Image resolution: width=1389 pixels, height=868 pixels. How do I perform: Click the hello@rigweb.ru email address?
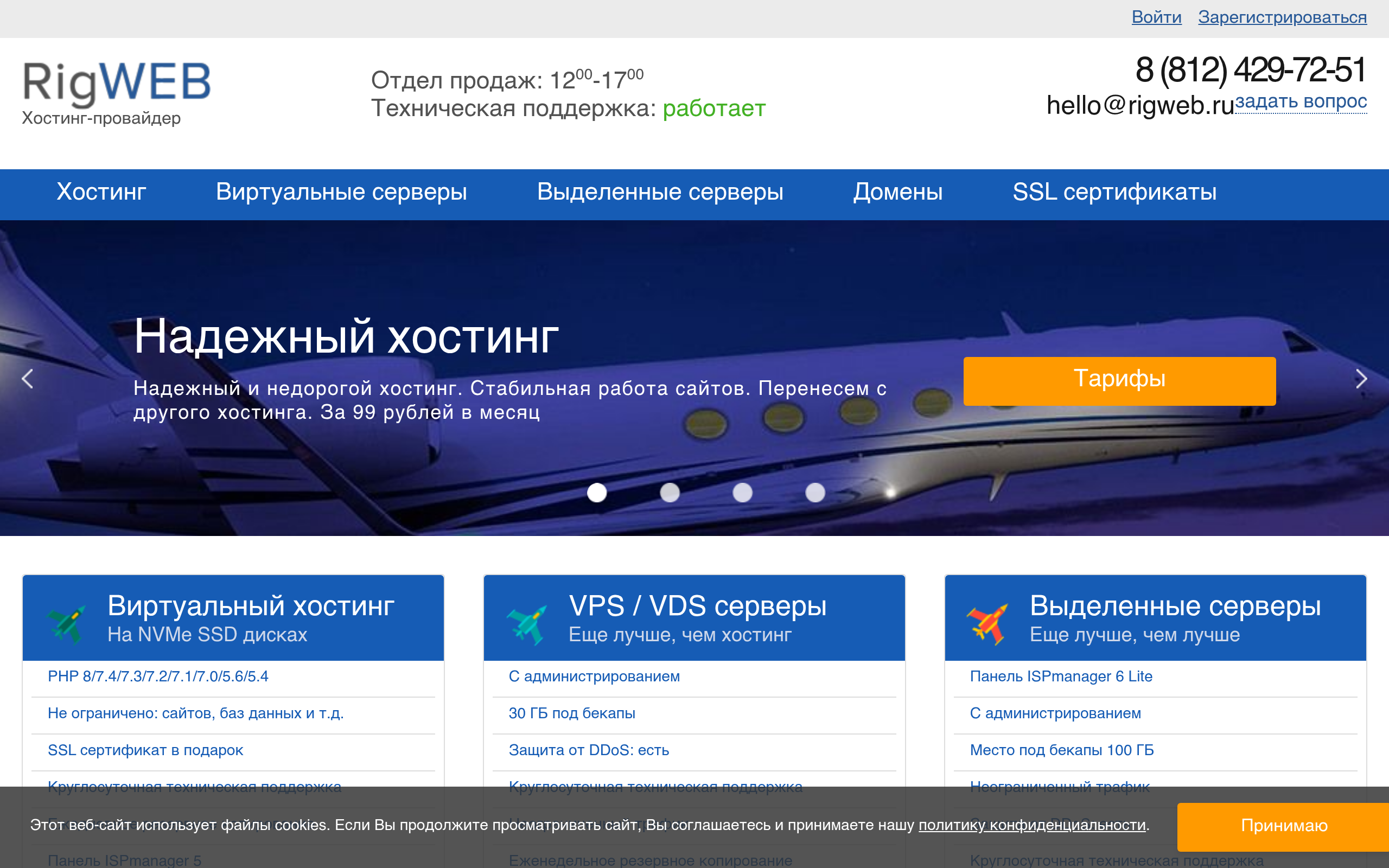pos(1140,105)
